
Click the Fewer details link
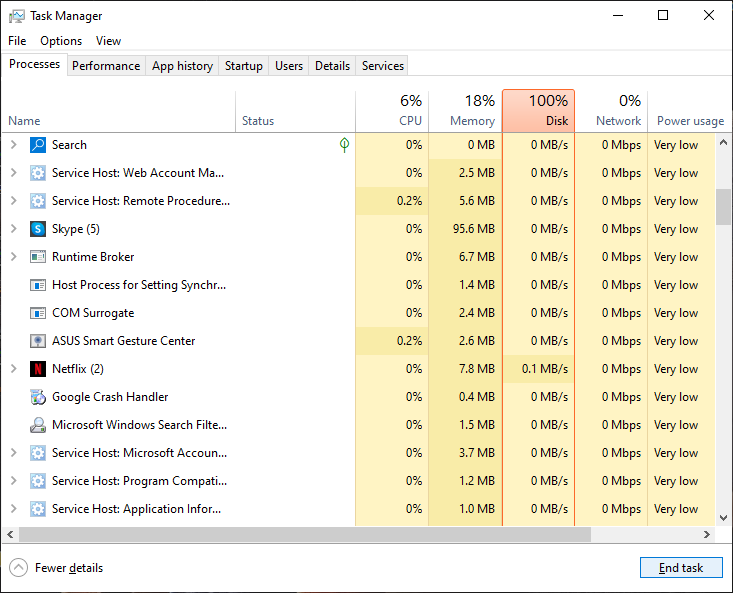tap(69, 568)
